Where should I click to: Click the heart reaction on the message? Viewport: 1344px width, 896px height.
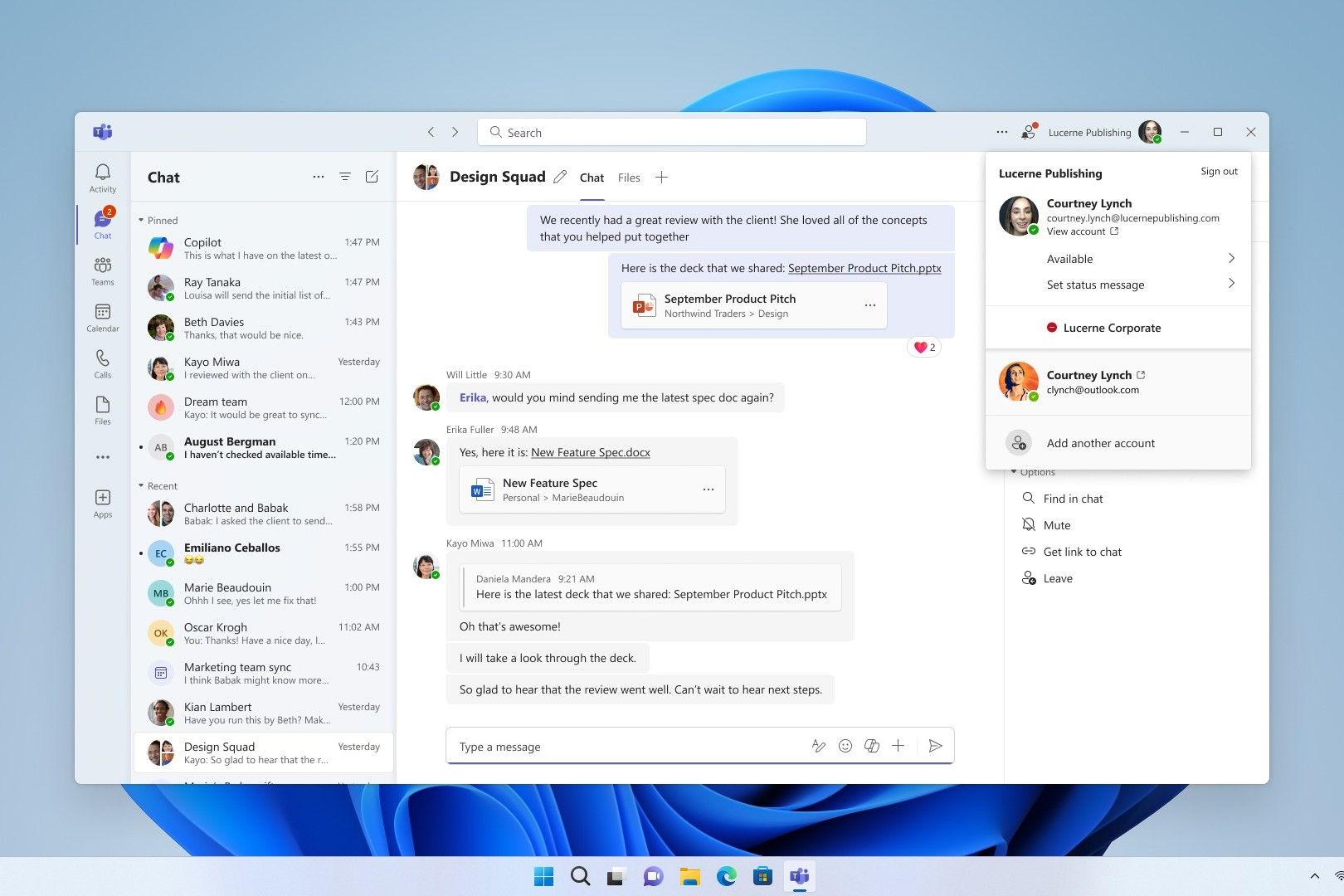tap(923, 347)
